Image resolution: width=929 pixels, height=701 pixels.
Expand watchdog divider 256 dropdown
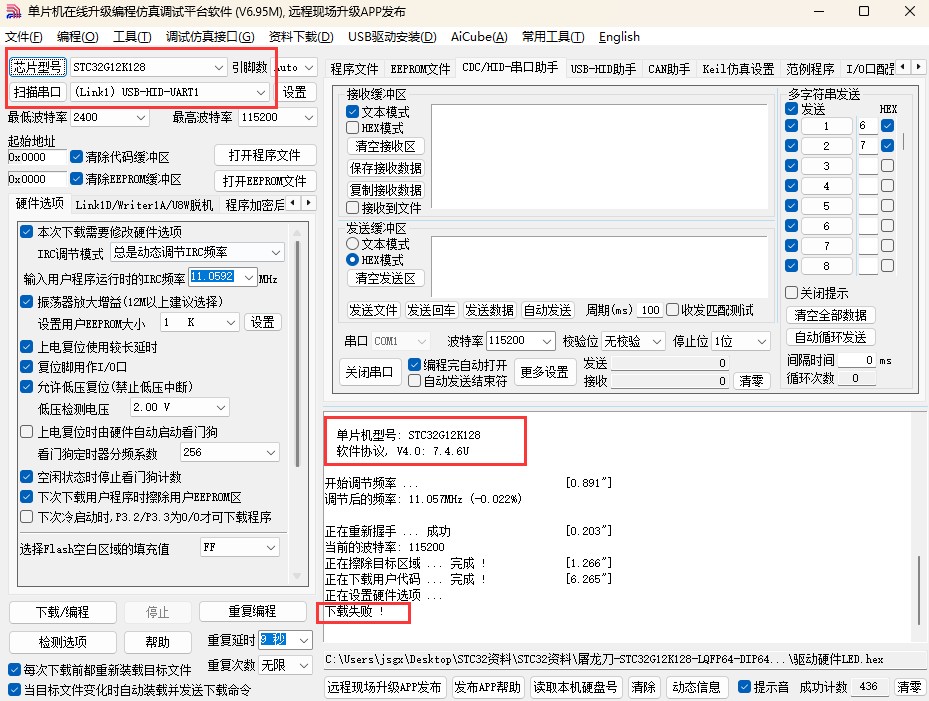coord(271,453)
